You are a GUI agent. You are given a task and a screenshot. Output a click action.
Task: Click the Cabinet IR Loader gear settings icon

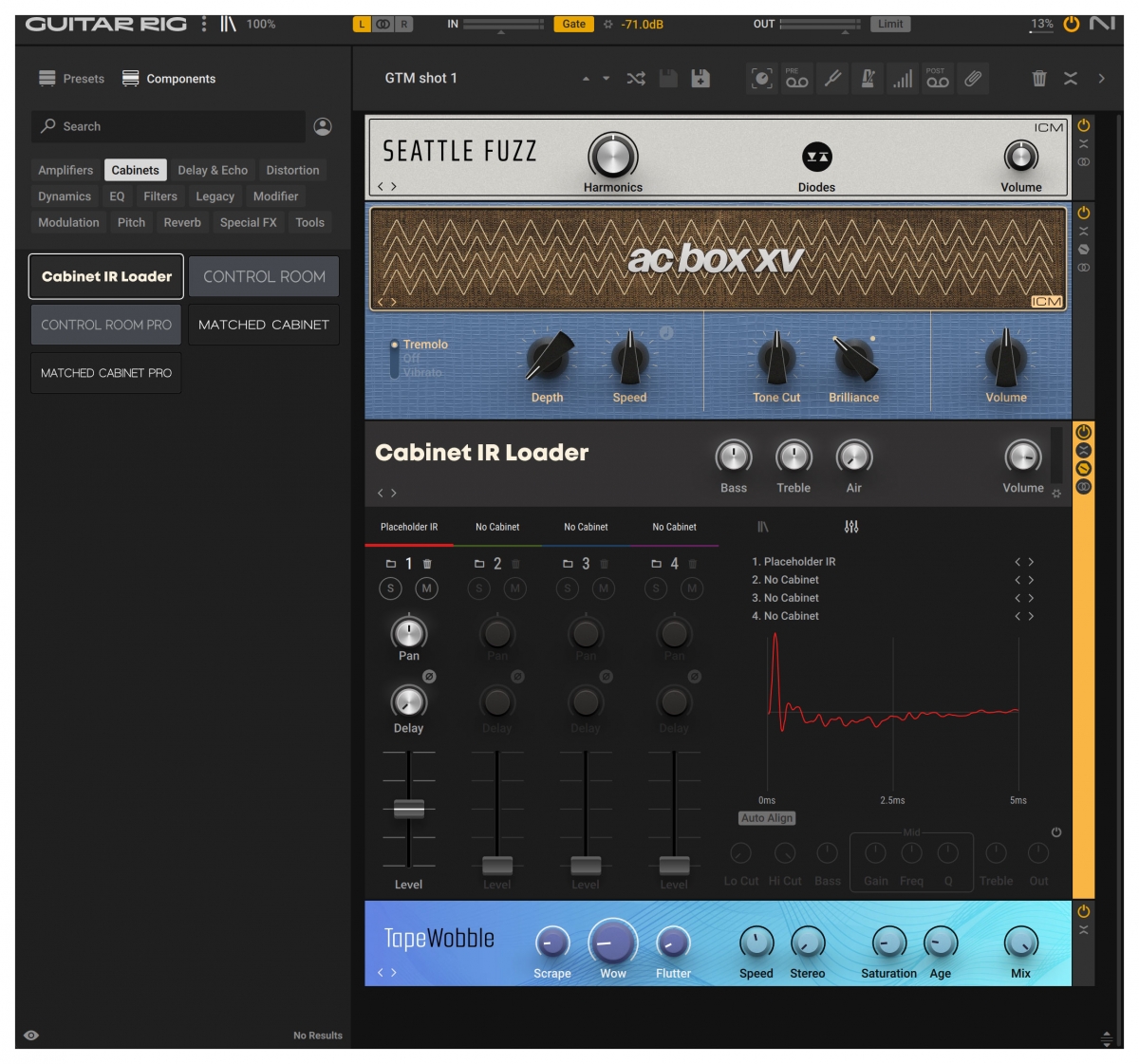click(x=1056, y=495)
